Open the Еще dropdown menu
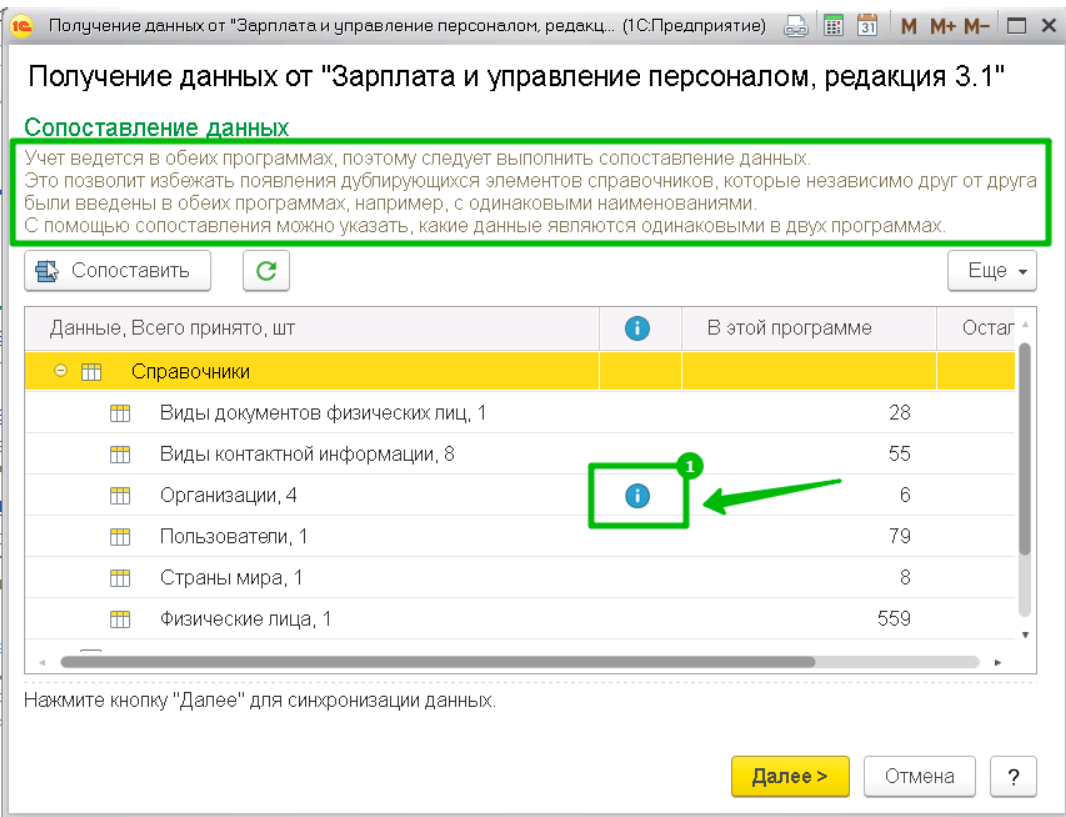Viewport: 1066px width, 817px height. (991, 271)
